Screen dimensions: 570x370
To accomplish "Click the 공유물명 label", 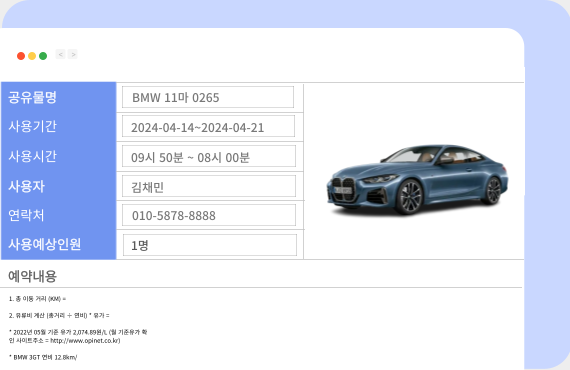I will click(32, 97).
